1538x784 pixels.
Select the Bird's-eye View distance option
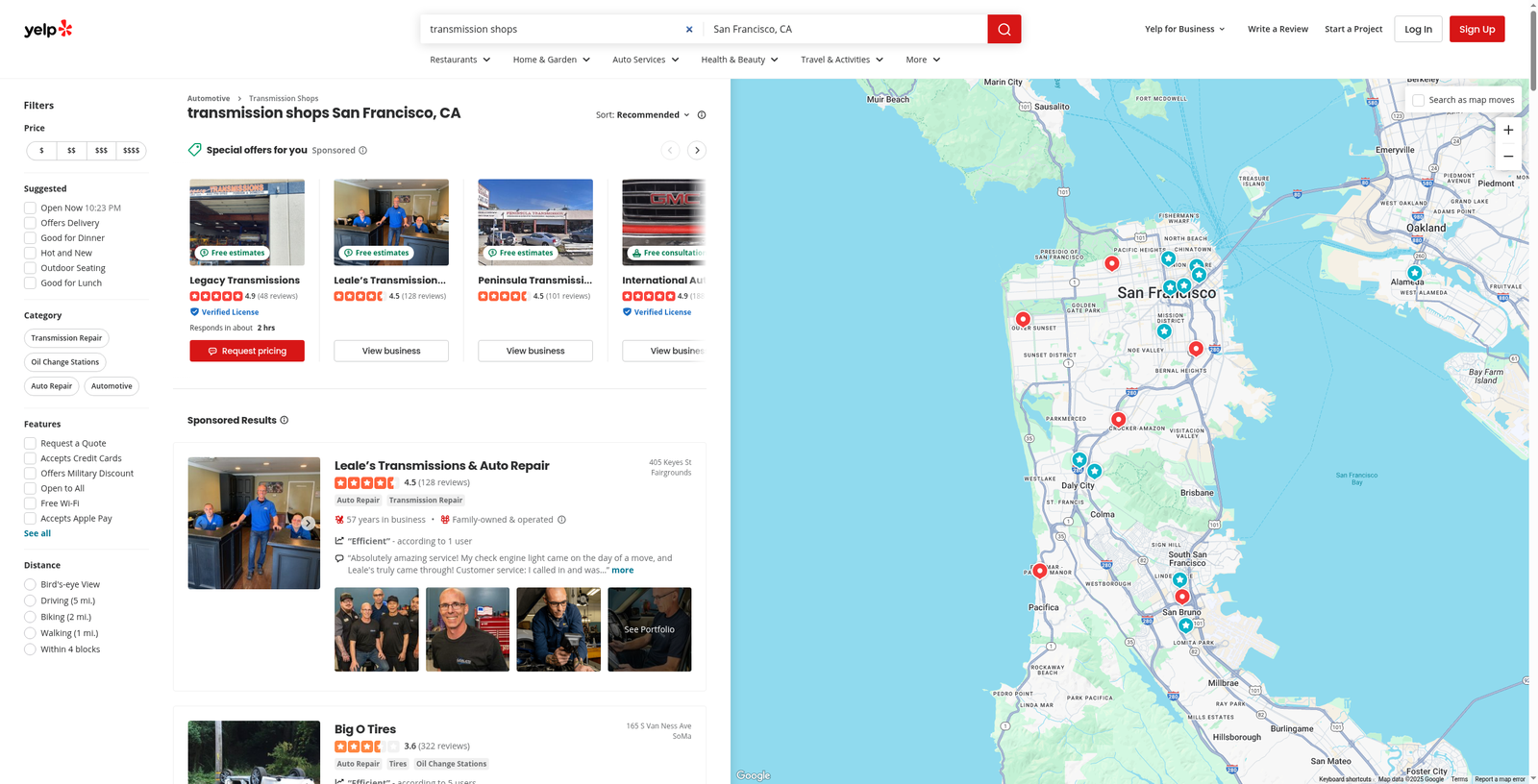(x=30, y=584)
